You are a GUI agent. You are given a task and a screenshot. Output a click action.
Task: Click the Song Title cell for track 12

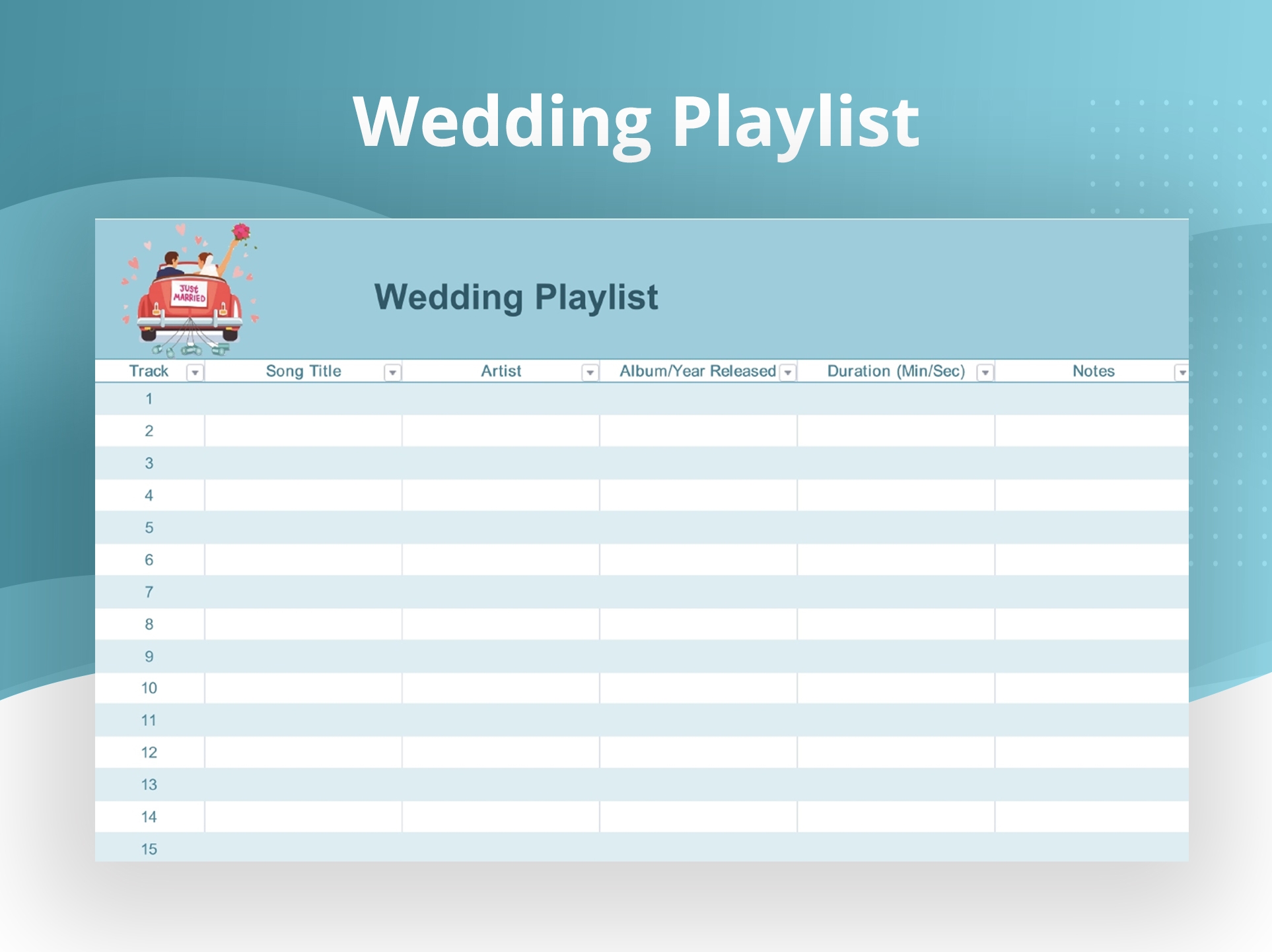pyautogui.click(x=303, y=753)
